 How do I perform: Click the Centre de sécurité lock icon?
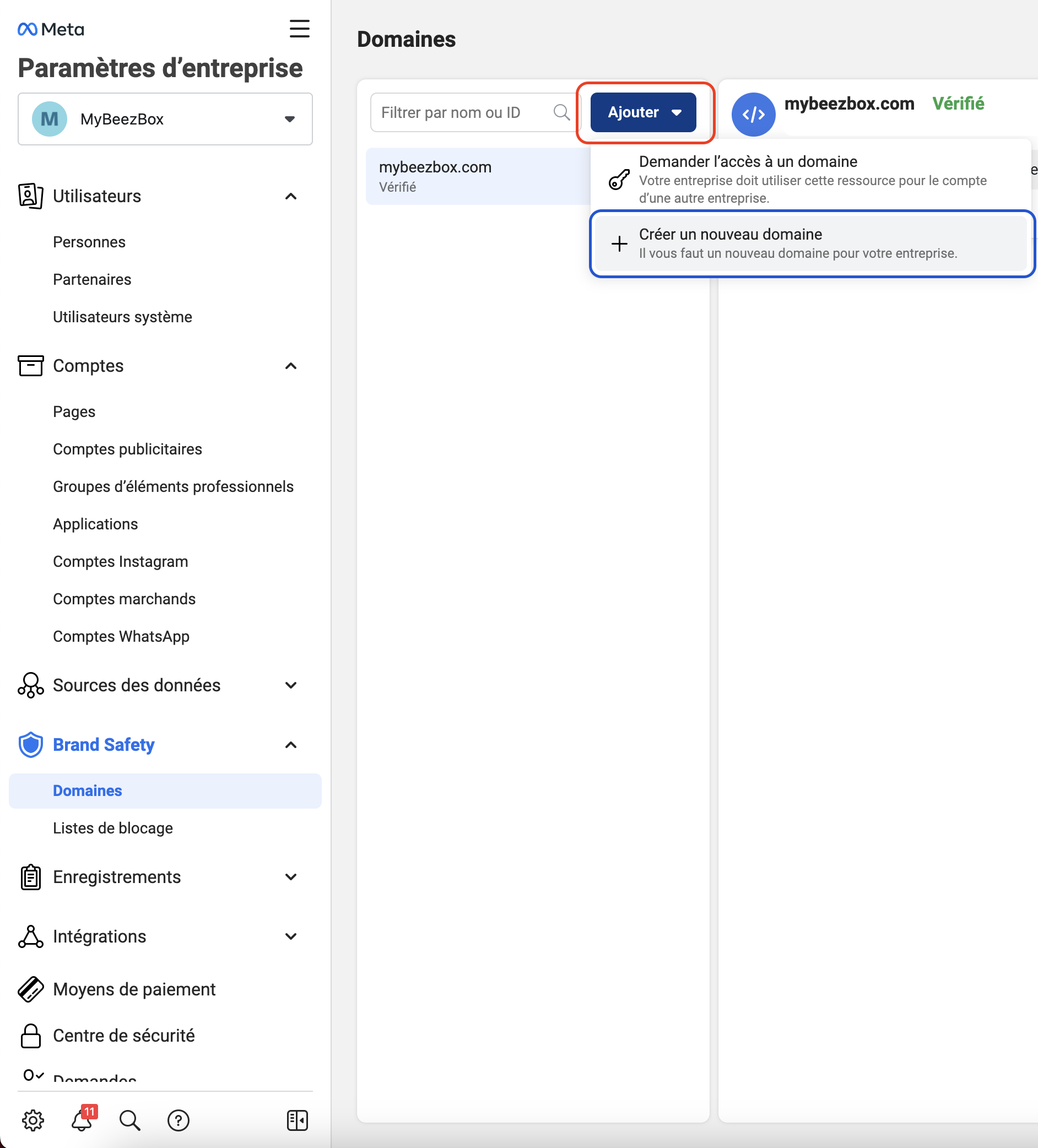click(31, 1036)
